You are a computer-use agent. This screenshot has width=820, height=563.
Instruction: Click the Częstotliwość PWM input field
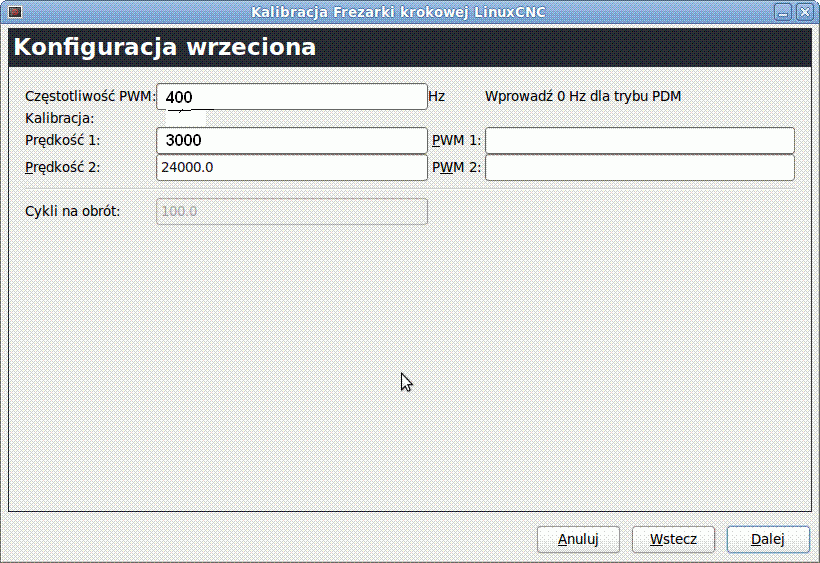[x=292, y=97]
